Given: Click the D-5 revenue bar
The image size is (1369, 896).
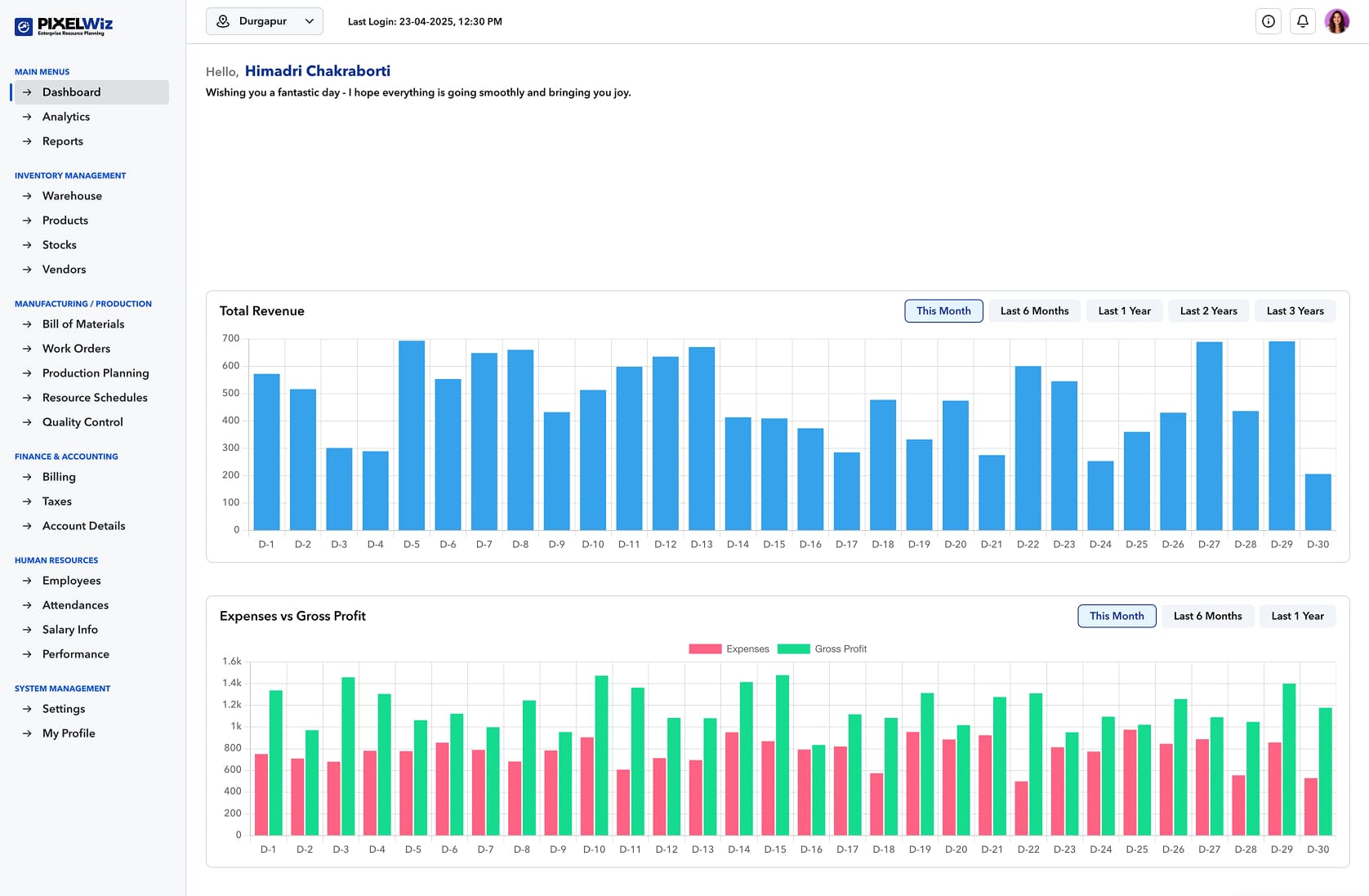Looking at the screenshot, I should click(412, 435).
